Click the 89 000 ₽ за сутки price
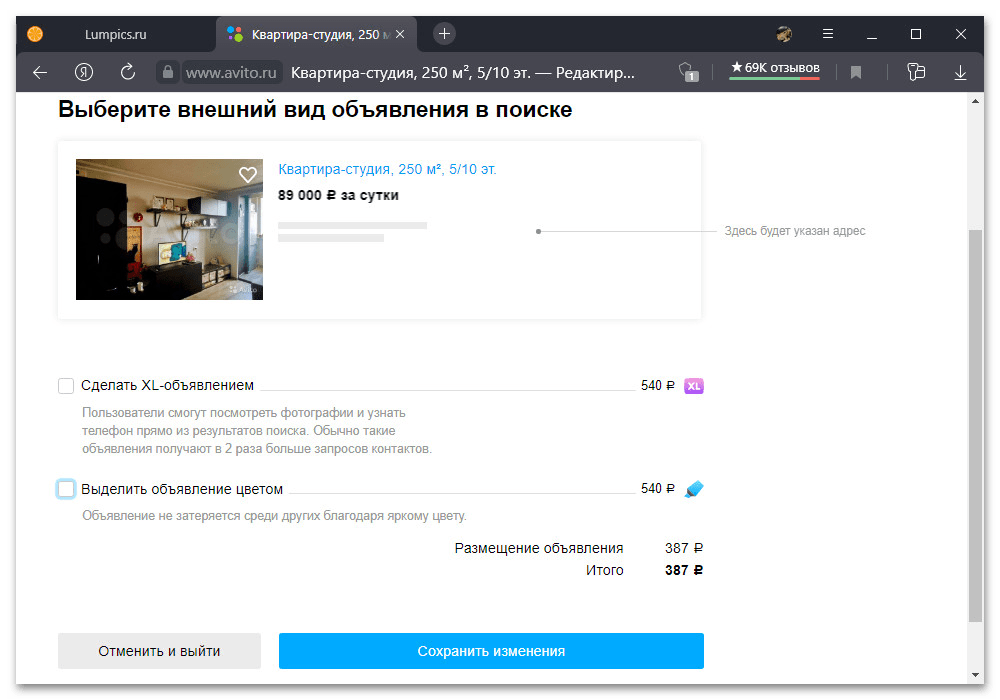Viewport: 1000px width, 700px height. click(x=338, y=195)
